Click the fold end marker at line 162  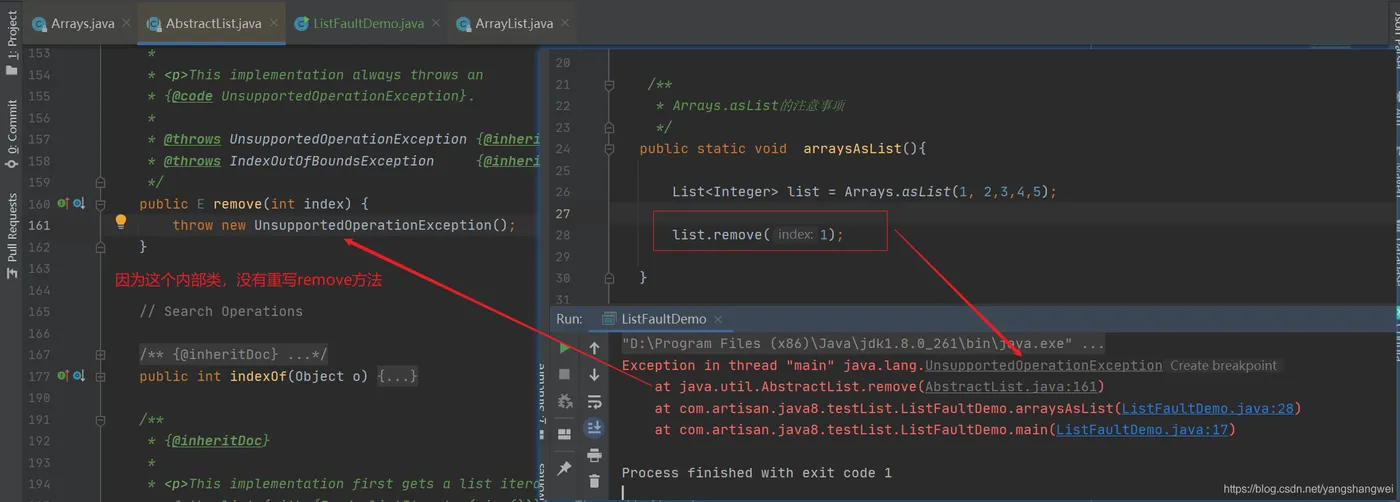click(x=100, y=246)
